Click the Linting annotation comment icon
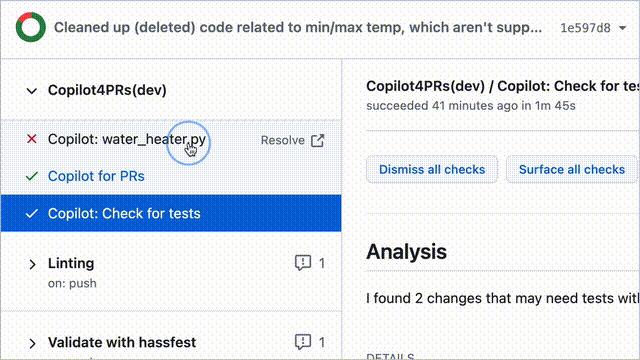Viewport: 640px width, 360px height. (x=303, y=263)
